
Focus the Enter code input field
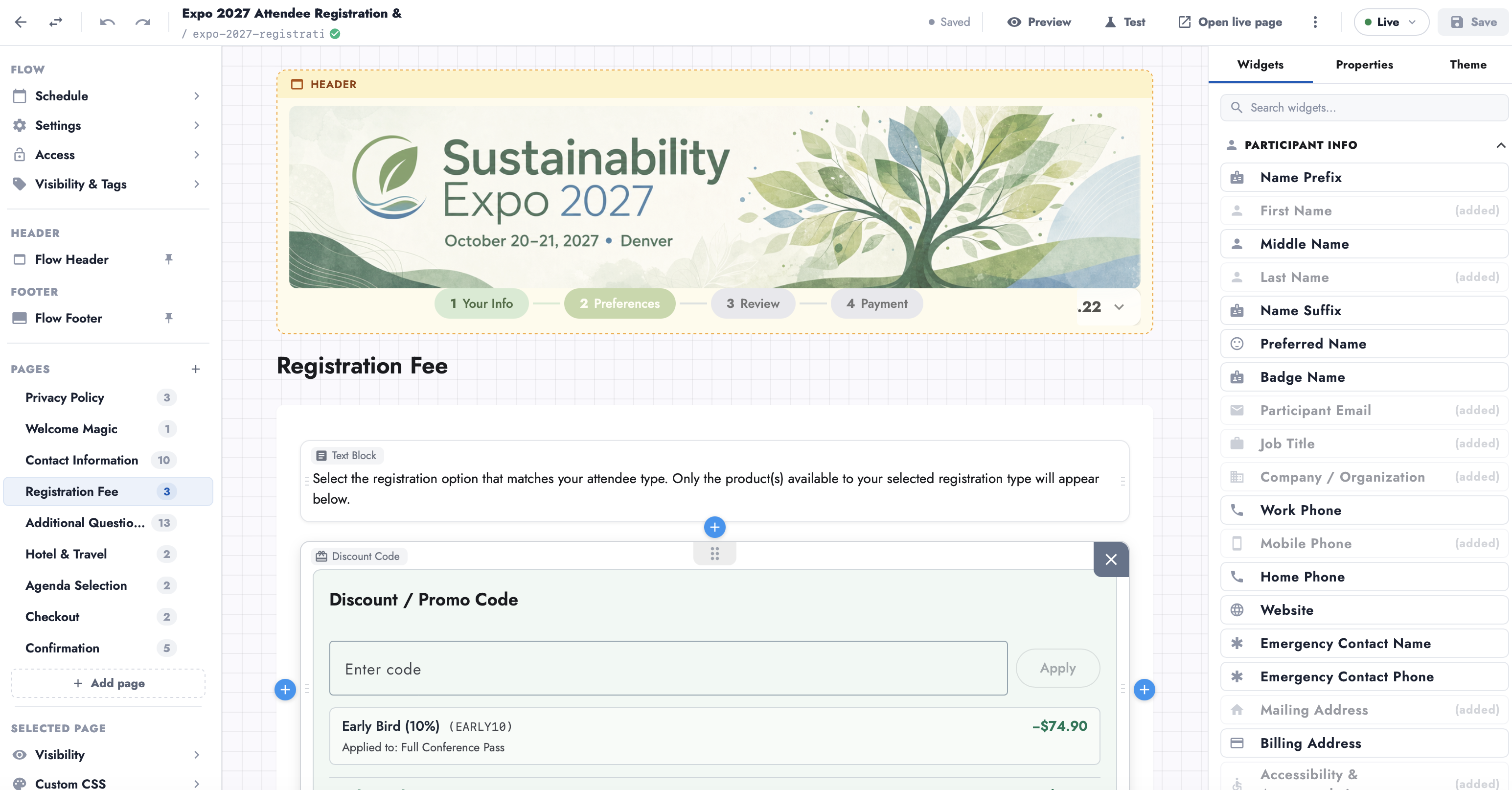click(x=668, y=669)
